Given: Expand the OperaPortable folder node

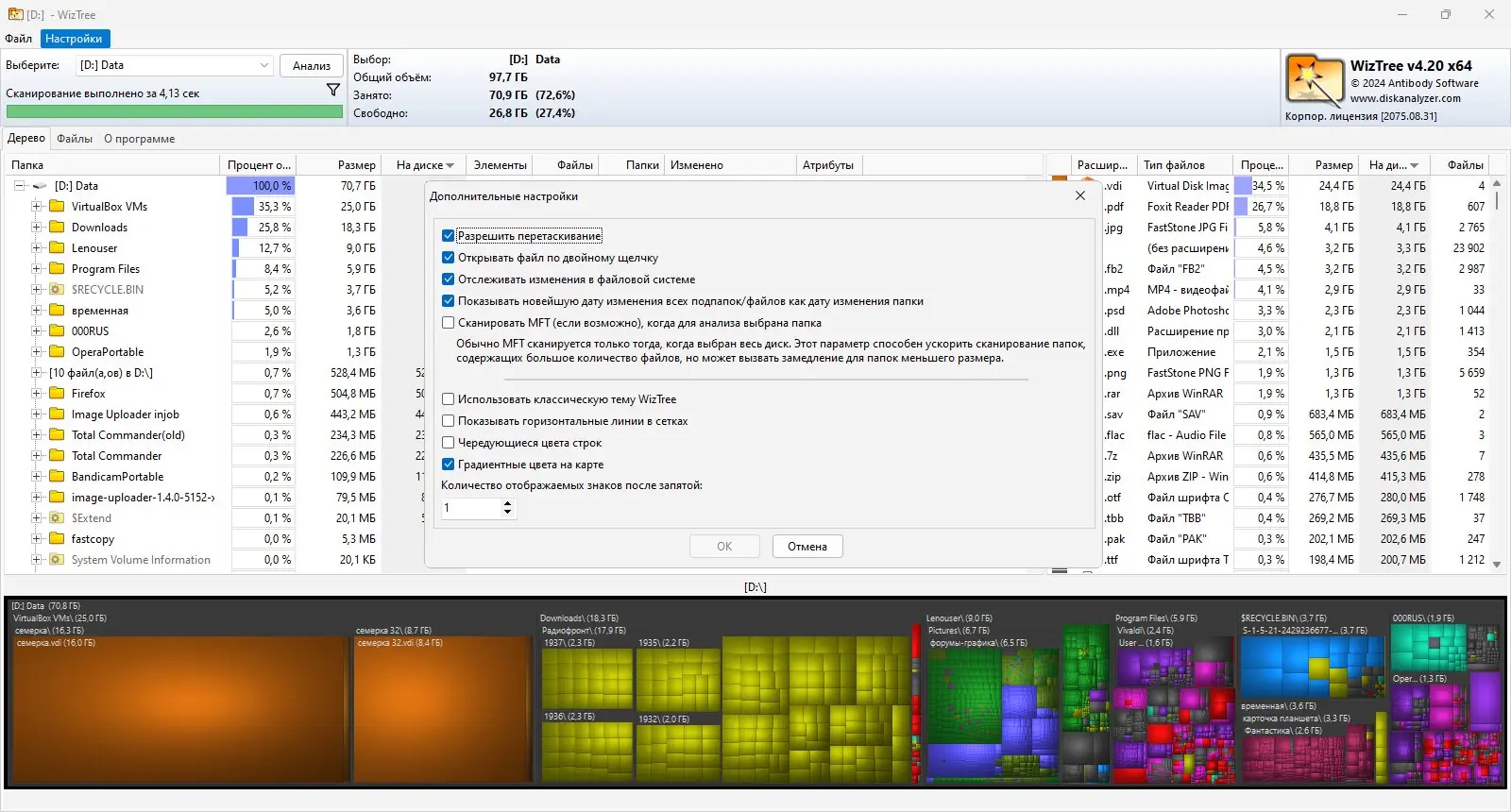Looking at the screenshot, I should 36,351.
